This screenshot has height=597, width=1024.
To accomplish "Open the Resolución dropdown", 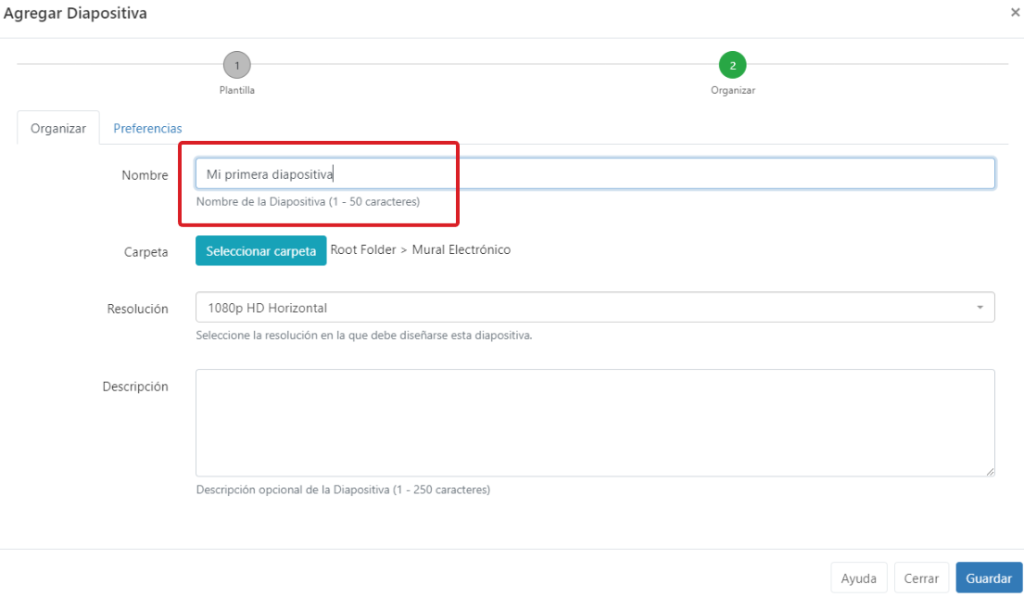I will tap(595, 308).
